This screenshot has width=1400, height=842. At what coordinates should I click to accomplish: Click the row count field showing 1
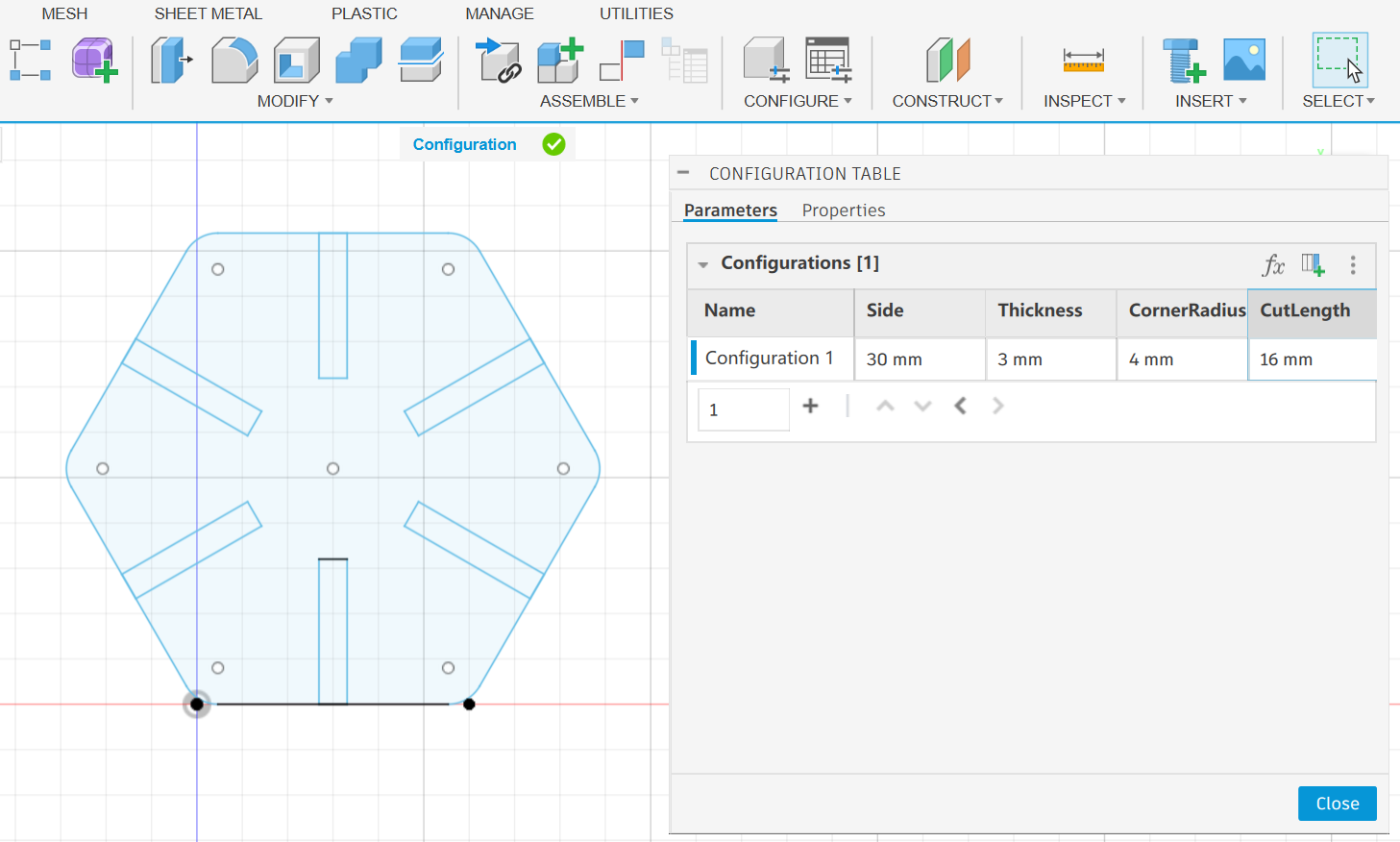point(744,409)
